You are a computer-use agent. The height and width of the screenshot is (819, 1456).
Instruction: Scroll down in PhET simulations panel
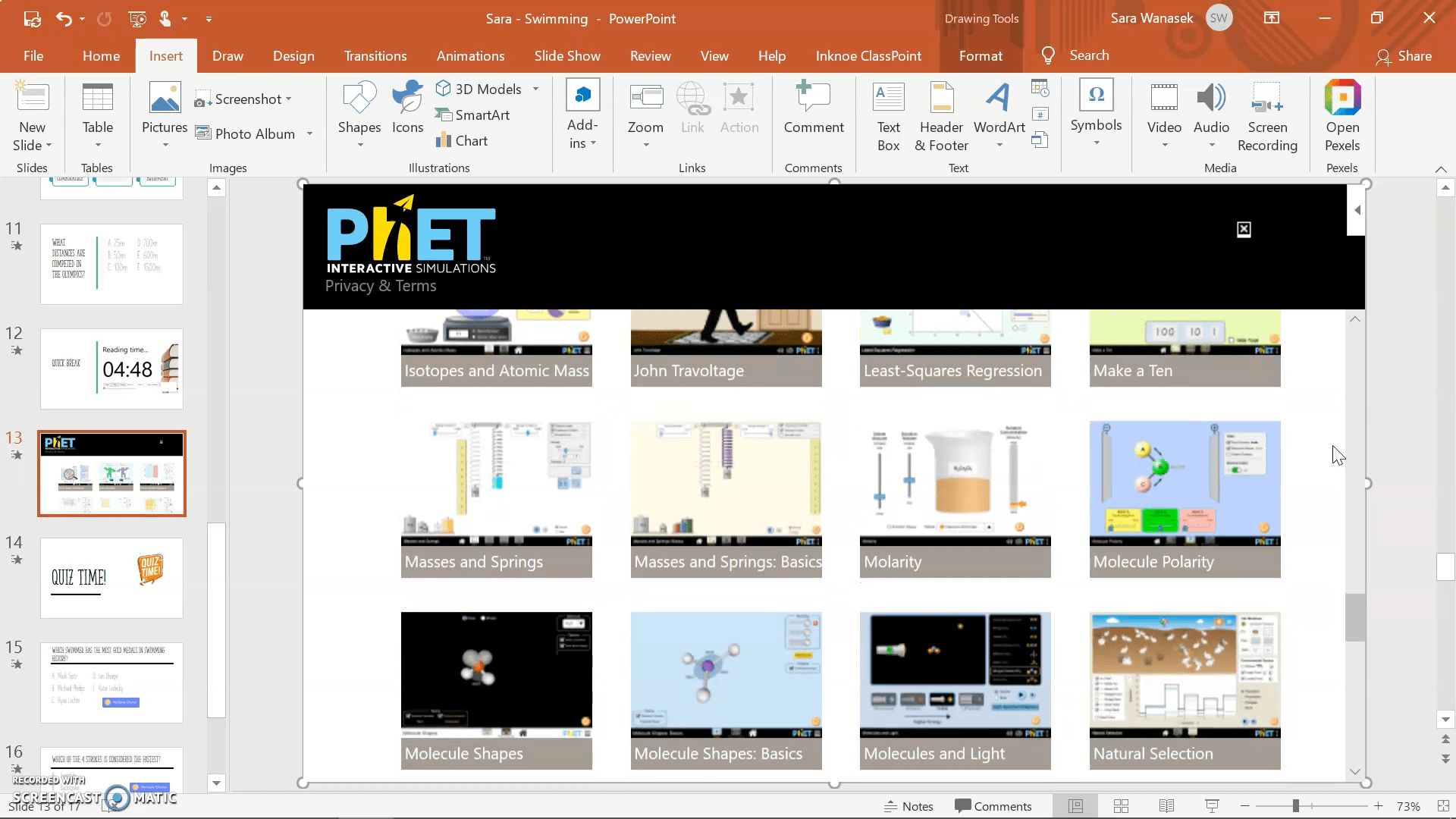coord(1354,770)
